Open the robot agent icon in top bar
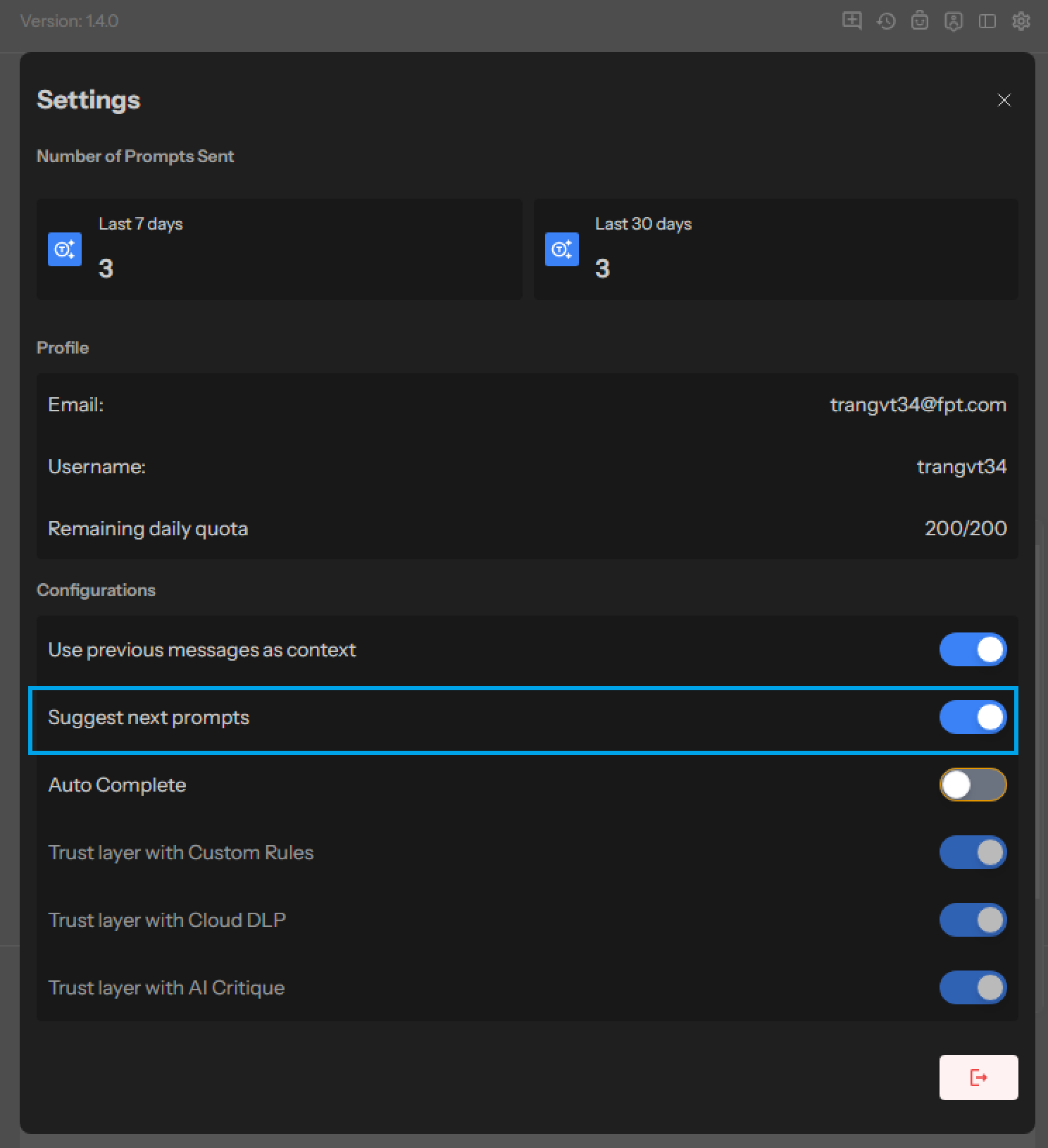Viewport: 1048px width, 1148px height. (x=920, y=21)
